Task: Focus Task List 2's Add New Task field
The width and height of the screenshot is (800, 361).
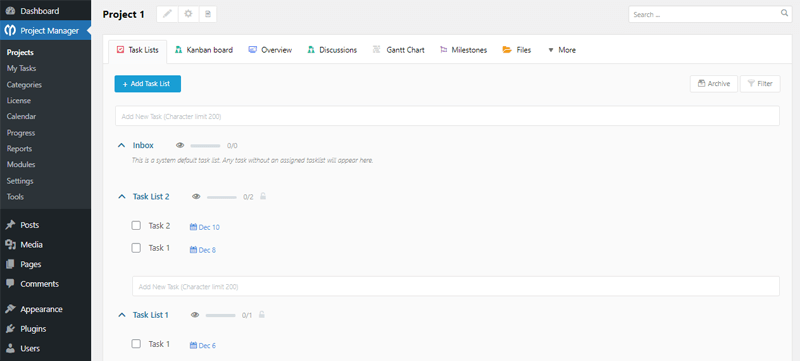Action: [456, 286]
